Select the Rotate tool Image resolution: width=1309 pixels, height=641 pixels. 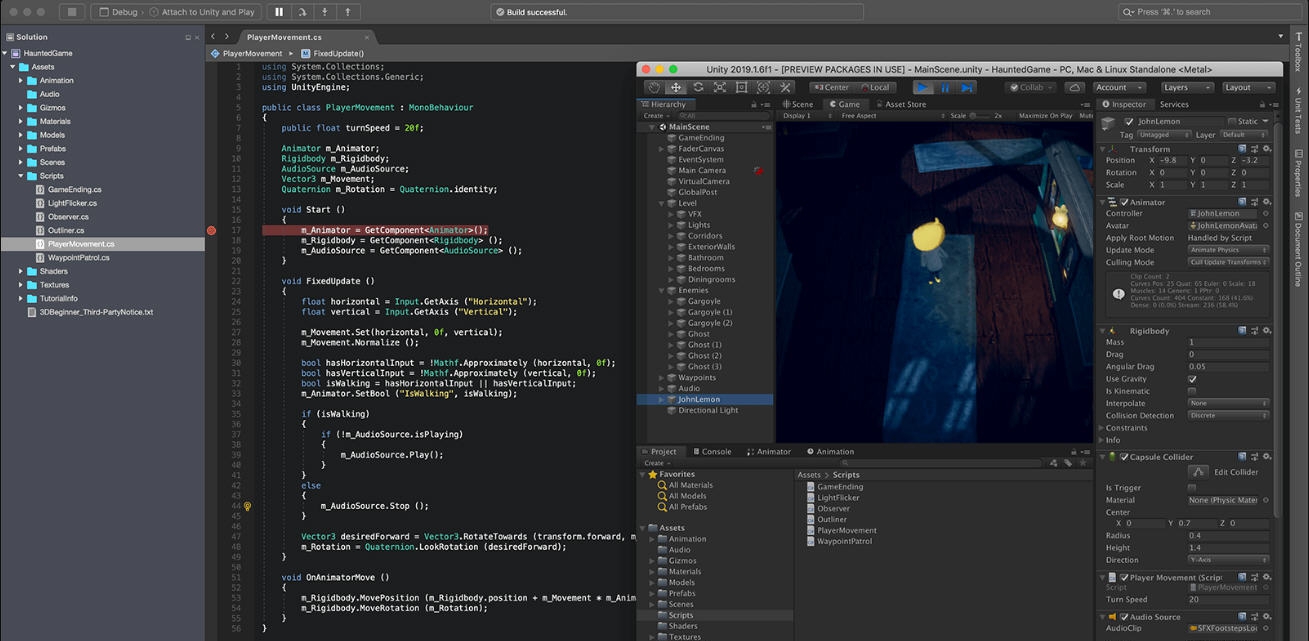pos(698,87)
